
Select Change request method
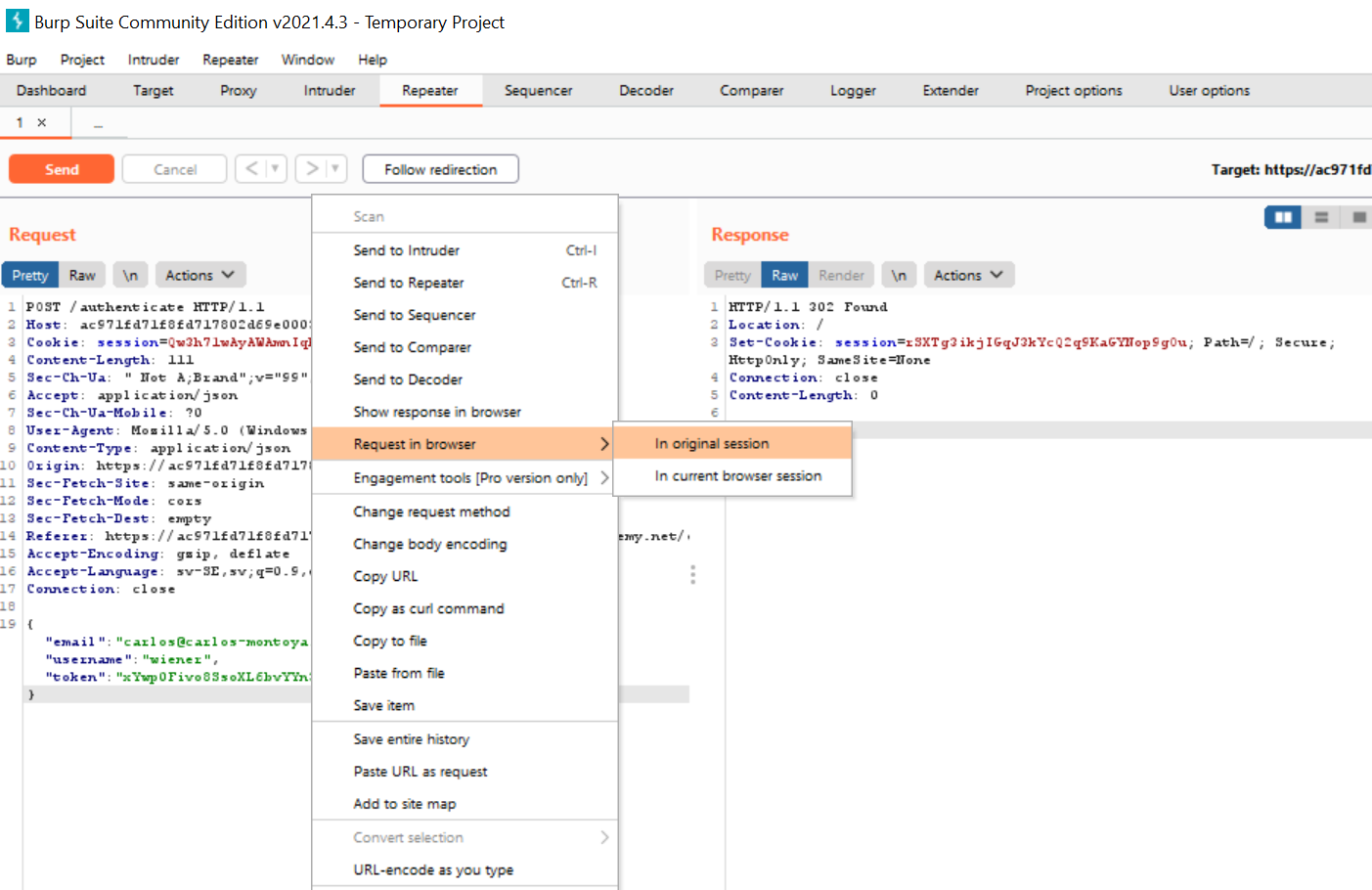click(x=465, y=512)
